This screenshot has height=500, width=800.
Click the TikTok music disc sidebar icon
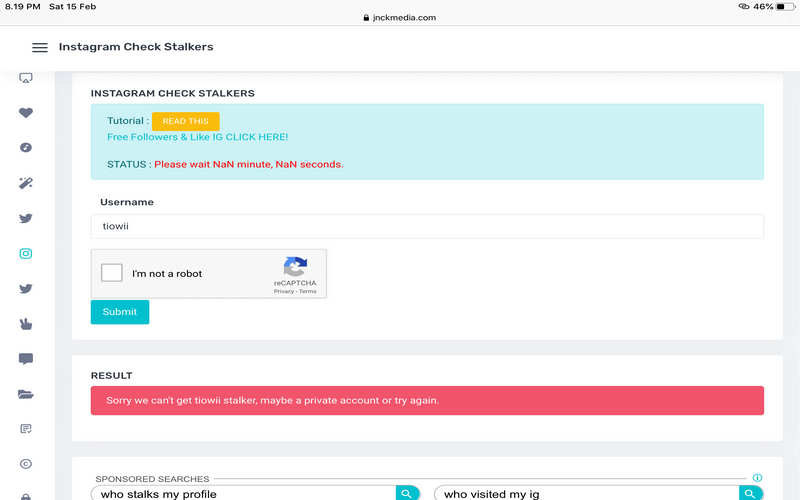click(26, 147)
